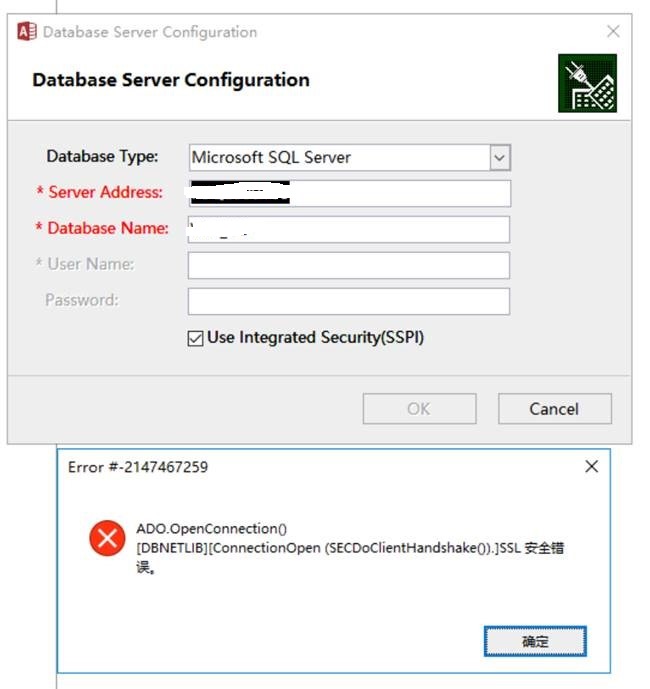Viewport: 650px width, 689px height.
Task: Click the Access icon in the title bar
Action: point(27,32)
